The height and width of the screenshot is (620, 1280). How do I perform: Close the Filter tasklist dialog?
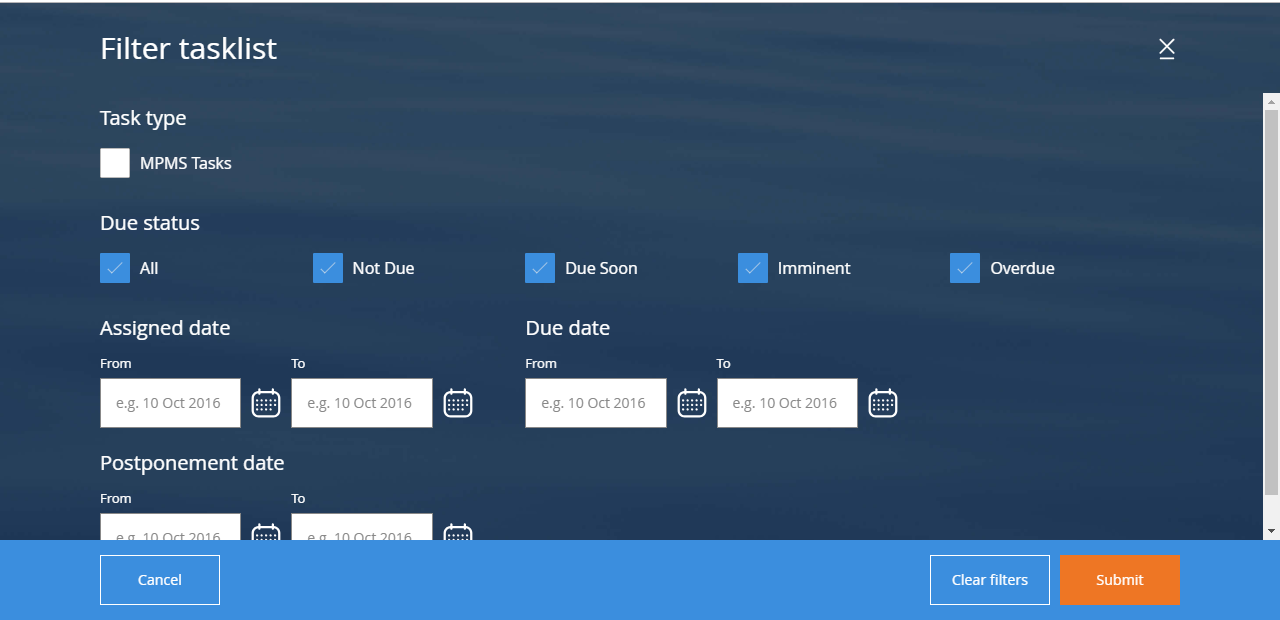pos(1166,48)
